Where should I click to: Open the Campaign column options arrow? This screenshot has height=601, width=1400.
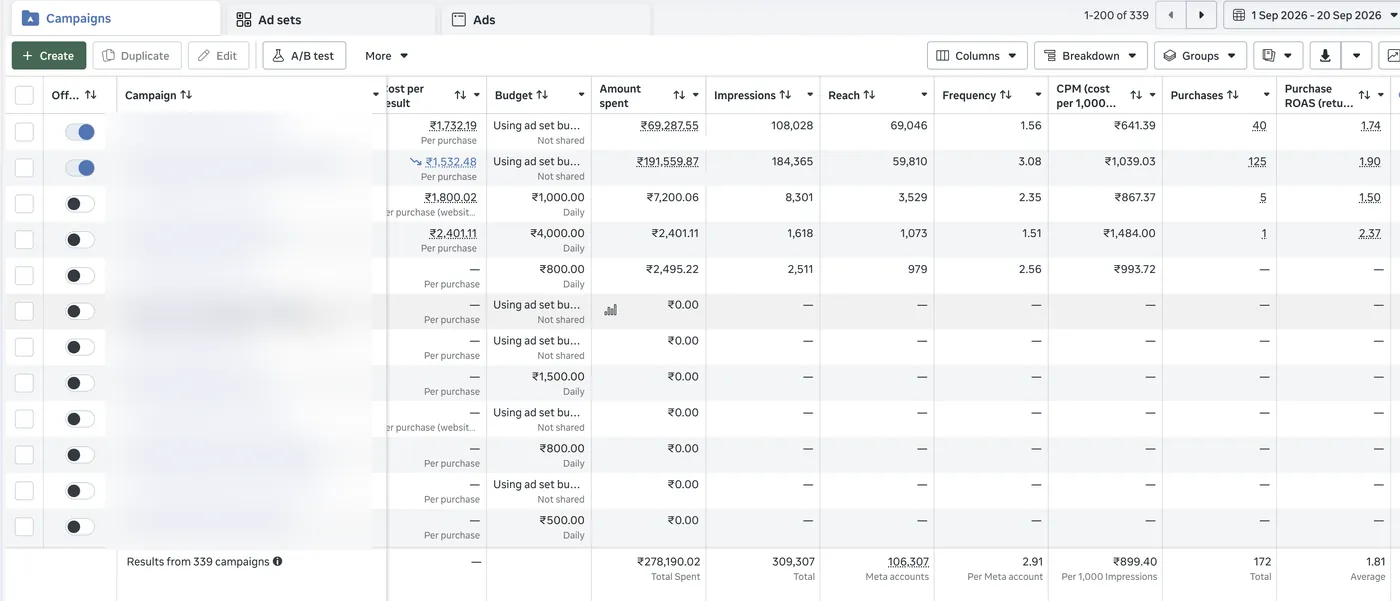click(x=376, y=95)
